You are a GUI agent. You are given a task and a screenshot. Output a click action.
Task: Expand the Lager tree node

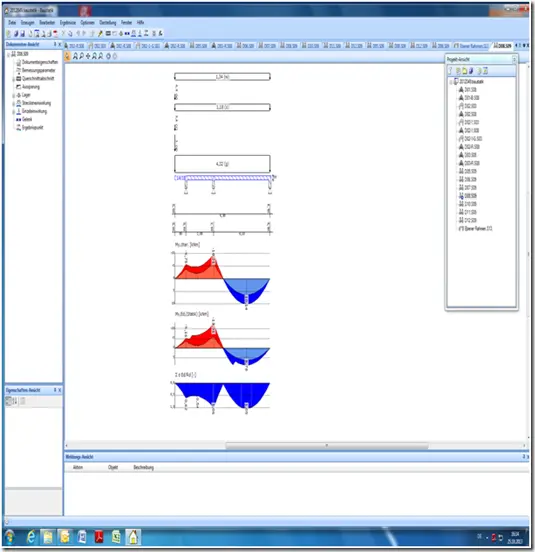tap(13, 95)
